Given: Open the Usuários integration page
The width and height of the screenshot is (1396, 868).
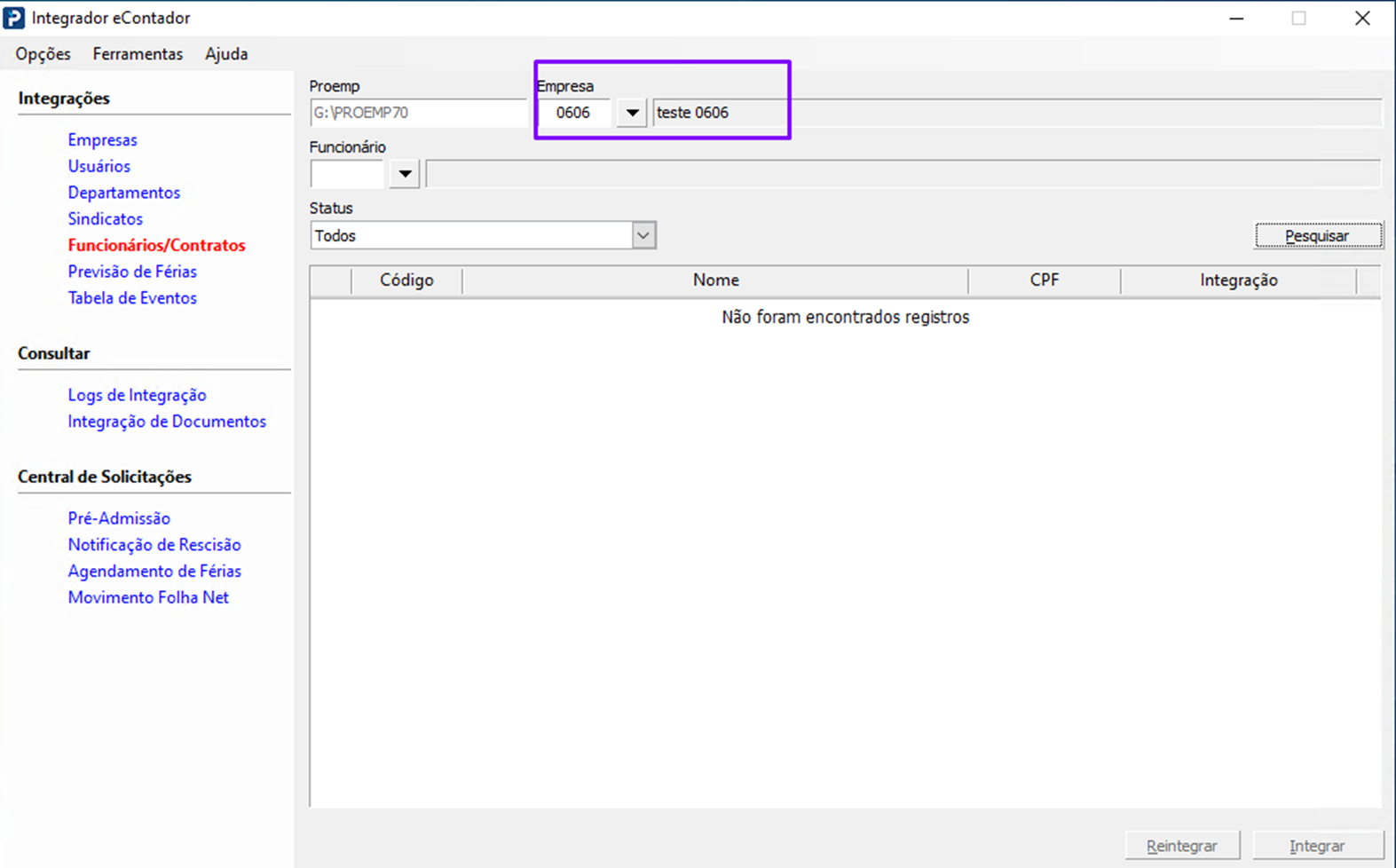Looking at the screenshot, I should (99, 167).
